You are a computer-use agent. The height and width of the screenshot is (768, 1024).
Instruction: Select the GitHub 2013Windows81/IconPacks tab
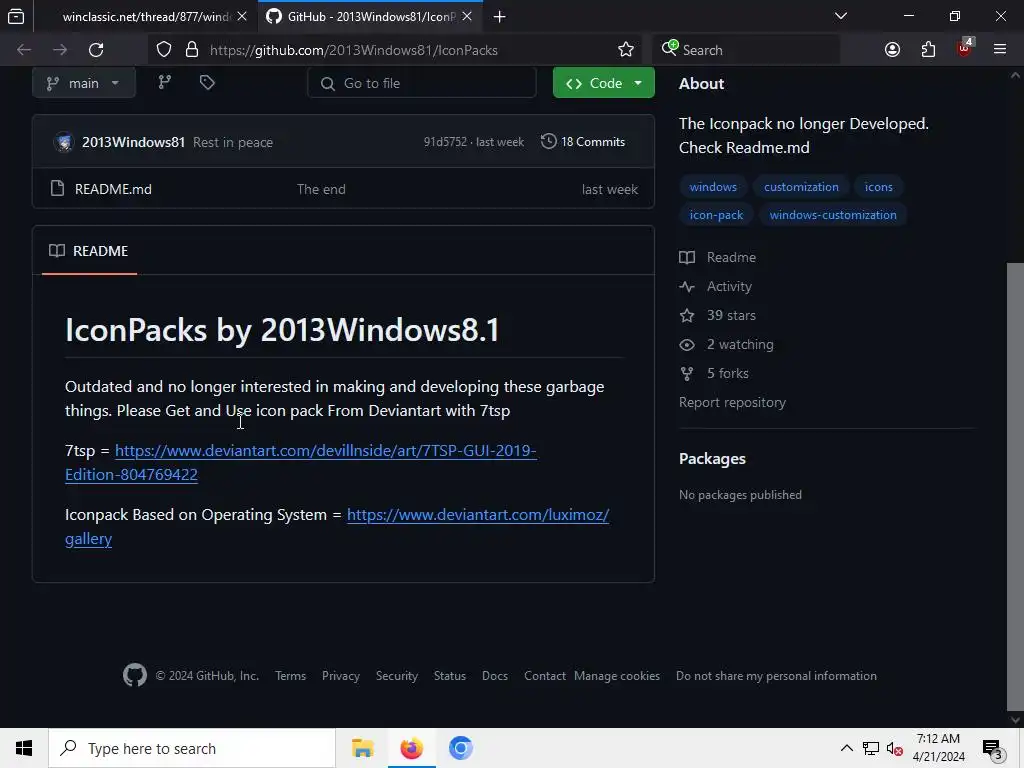point(370,16)
